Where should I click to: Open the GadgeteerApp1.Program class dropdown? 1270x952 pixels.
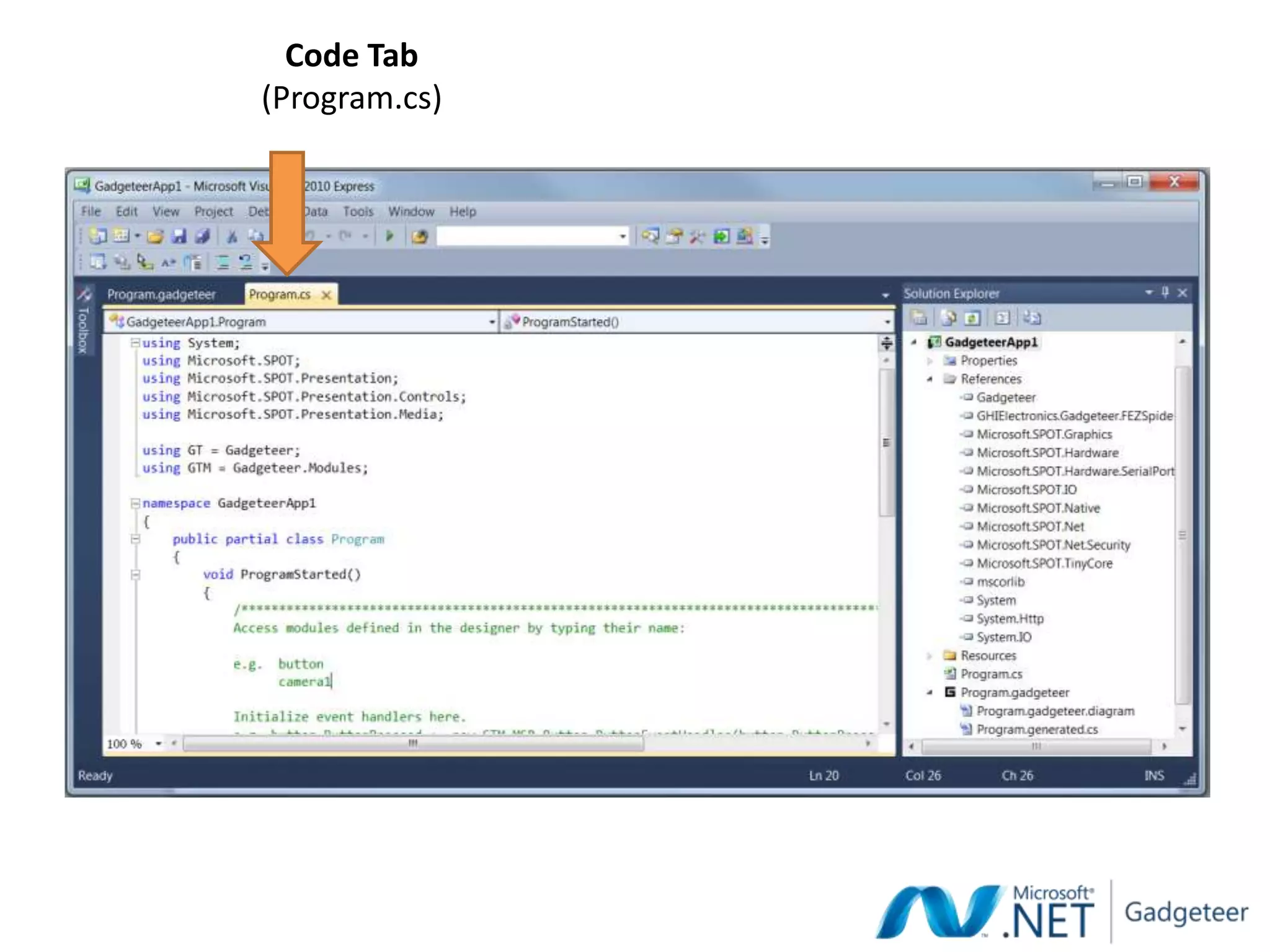click(x=492, y=322)
